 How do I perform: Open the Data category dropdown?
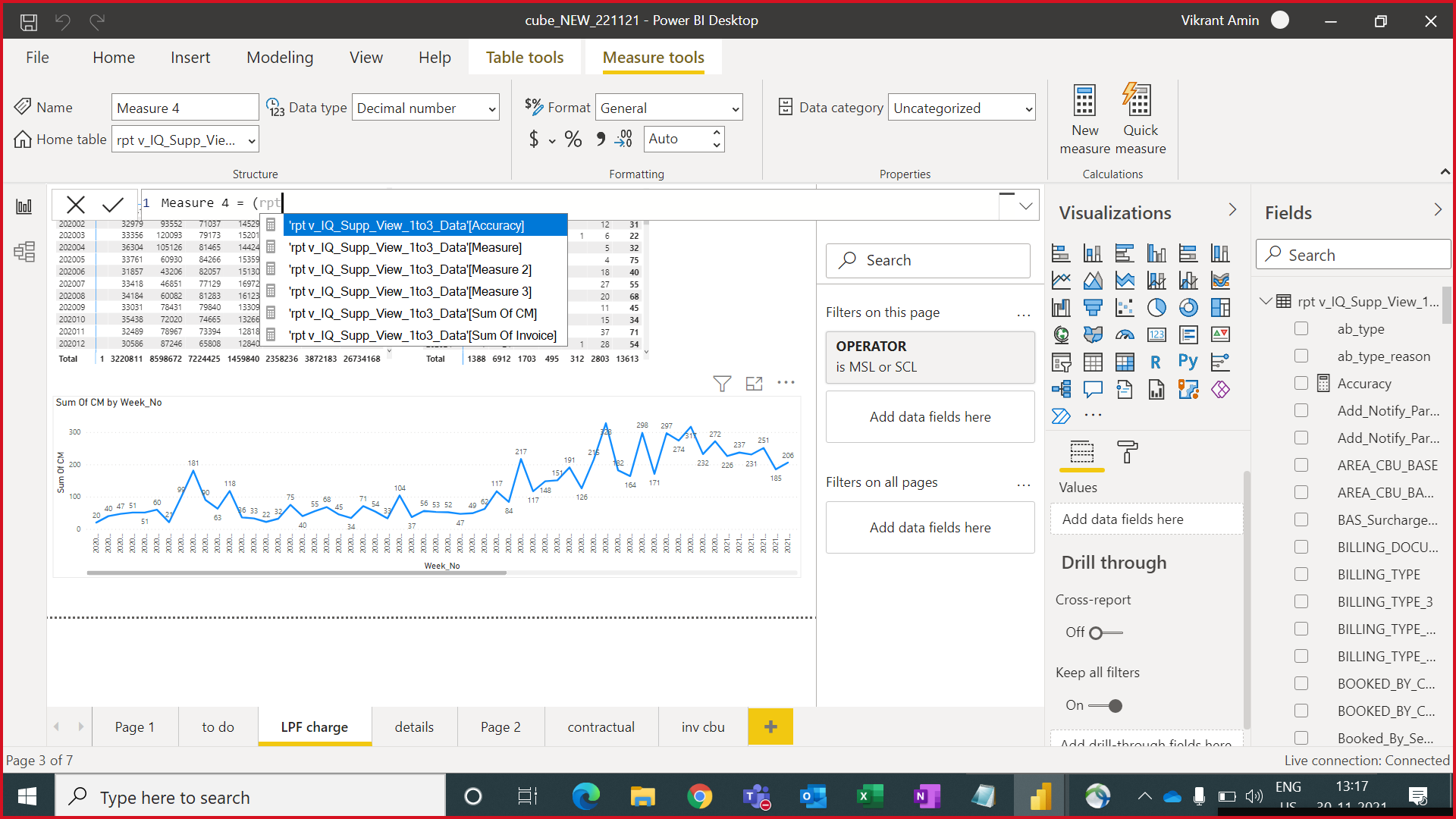tap(962, 108)
